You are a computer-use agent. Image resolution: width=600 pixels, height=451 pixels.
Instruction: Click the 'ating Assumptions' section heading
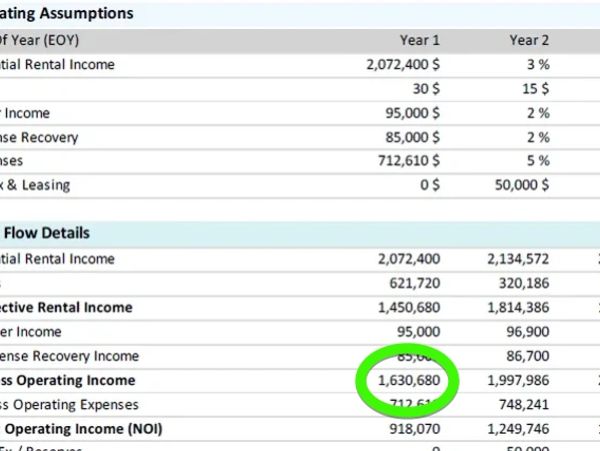tap(66, 13)
